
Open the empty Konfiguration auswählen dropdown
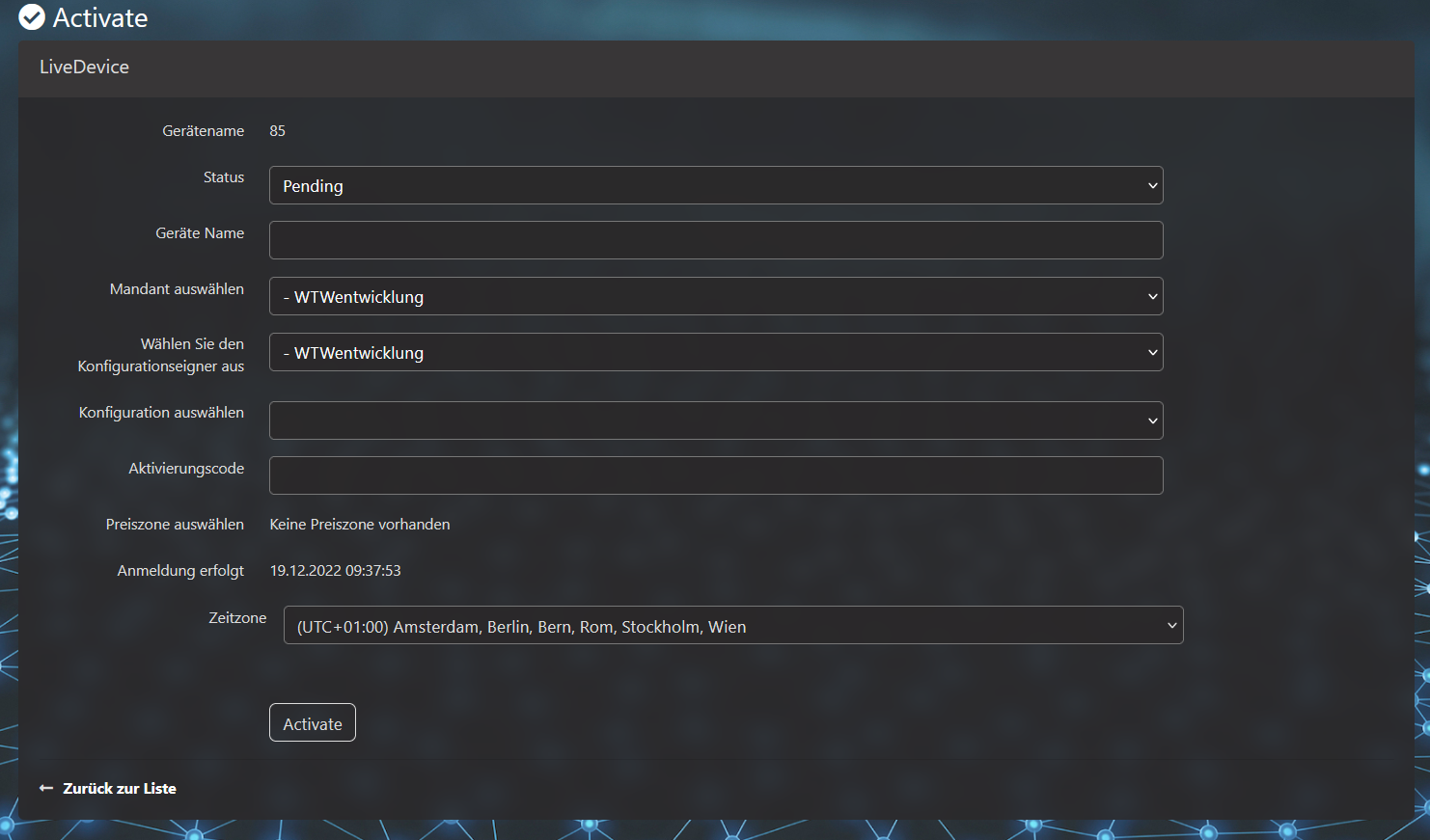(716, 420)
